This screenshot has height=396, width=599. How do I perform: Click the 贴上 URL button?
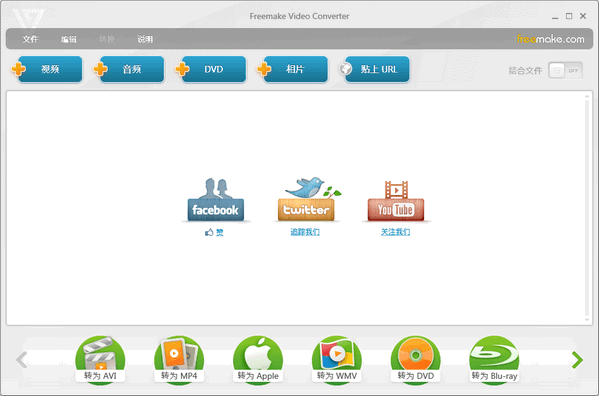374,69
